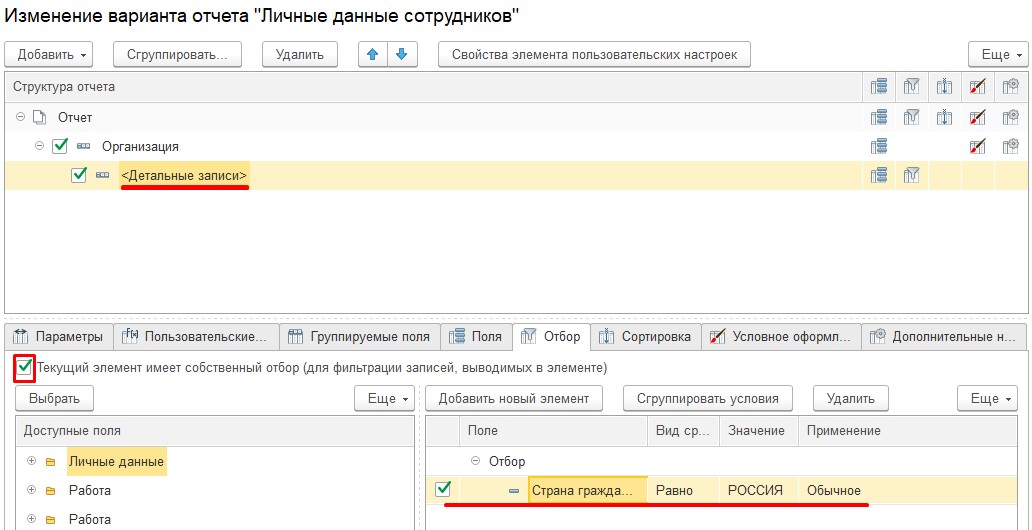Click sorting icon in structure header
1032x530 pixels.
[944, 86]
